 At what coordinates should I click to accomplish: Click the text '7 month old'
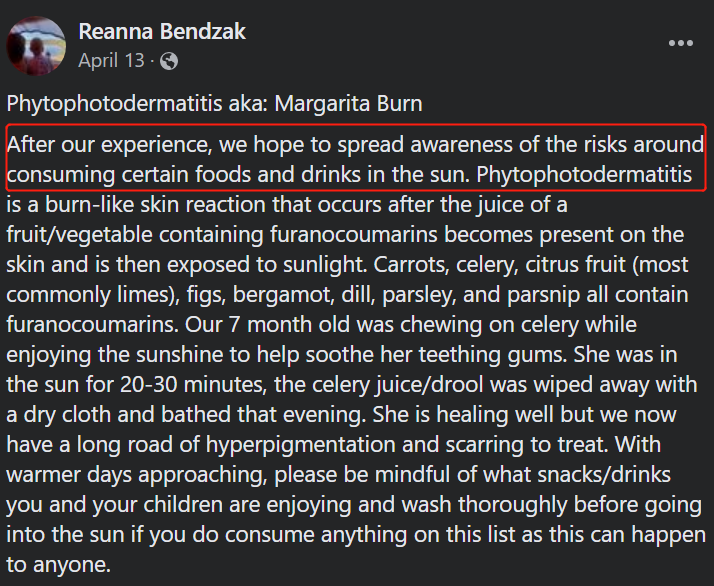click(289, 325)
